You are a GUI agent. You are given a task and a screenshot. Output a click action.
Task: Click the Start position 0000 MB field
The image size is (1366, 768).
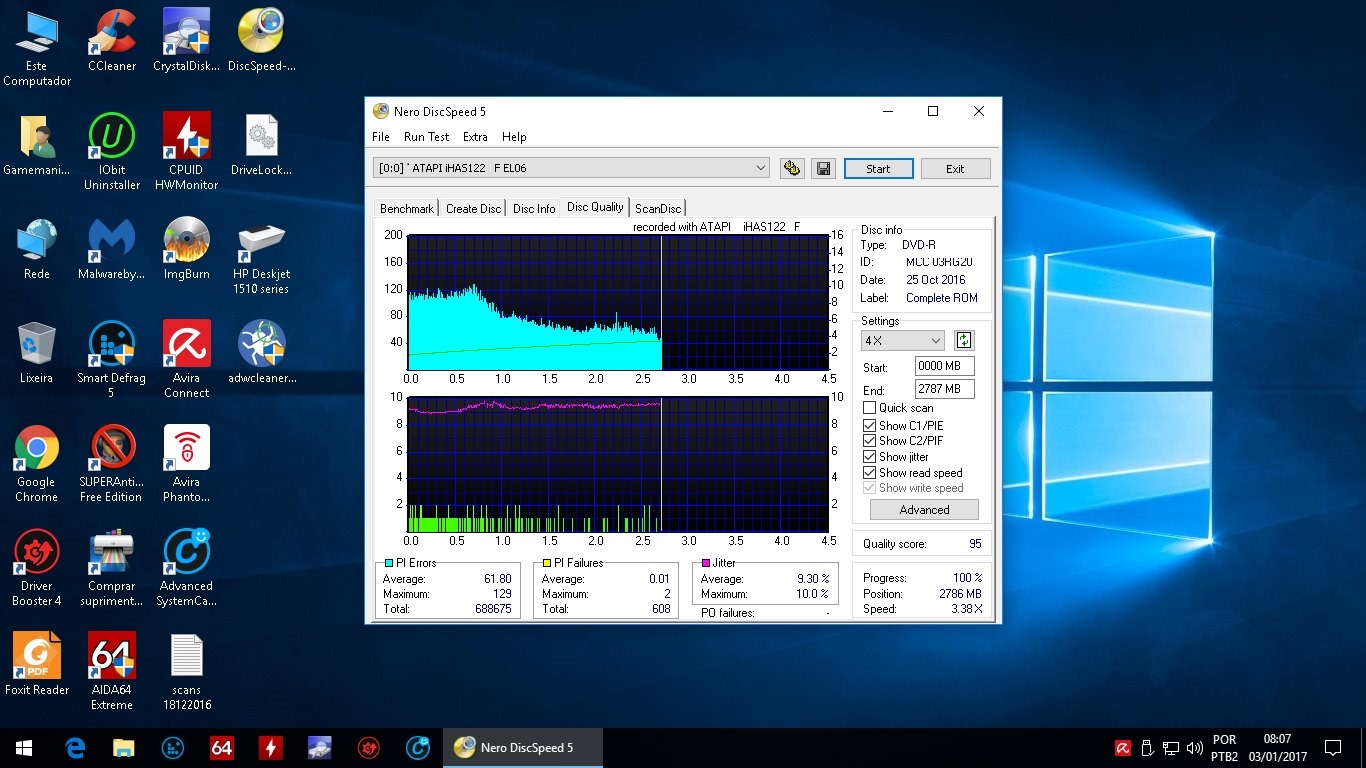(x=944, y=367)
